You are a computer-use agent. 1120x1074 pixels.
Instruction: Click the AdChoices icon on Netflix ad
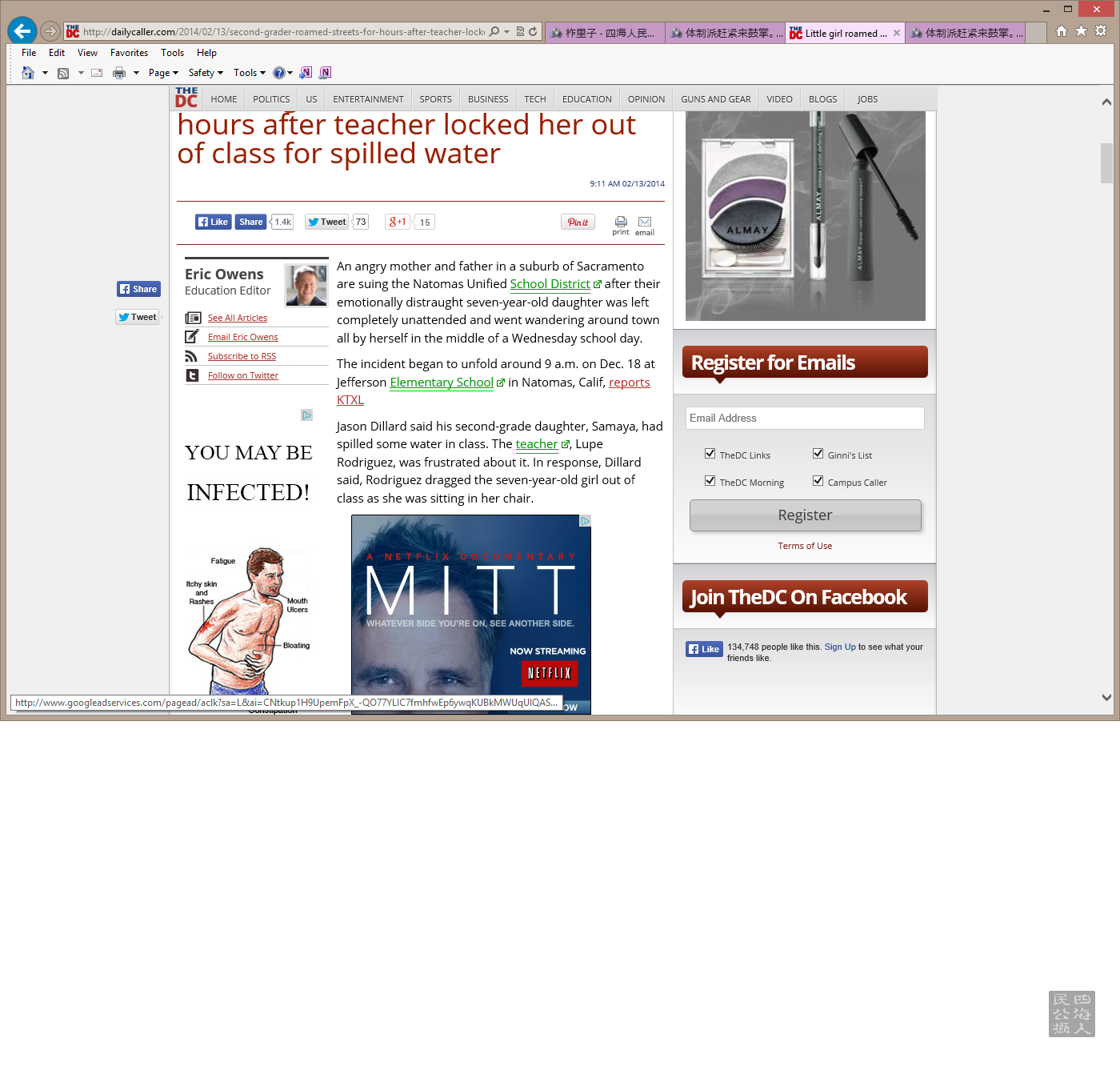585,521
